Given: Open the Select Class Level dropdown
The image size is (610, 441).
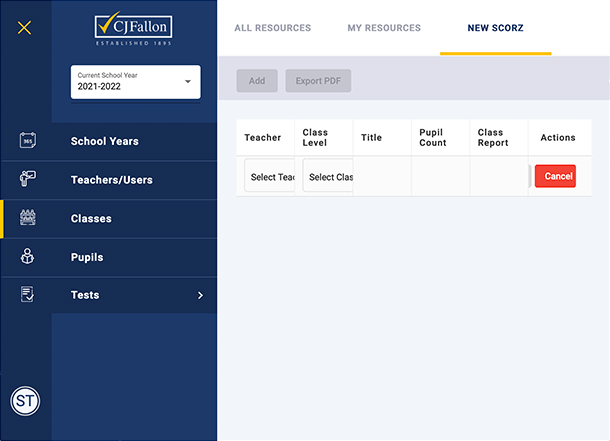Looking at the screenshot, I should tap(329, 177).
